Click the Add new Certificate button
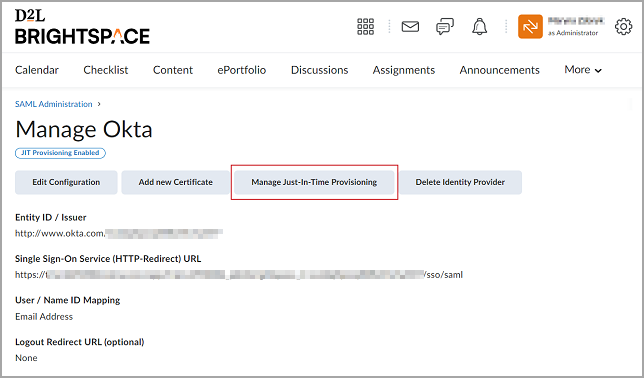Viewport: 644px width, 378px height. point(175,182)
